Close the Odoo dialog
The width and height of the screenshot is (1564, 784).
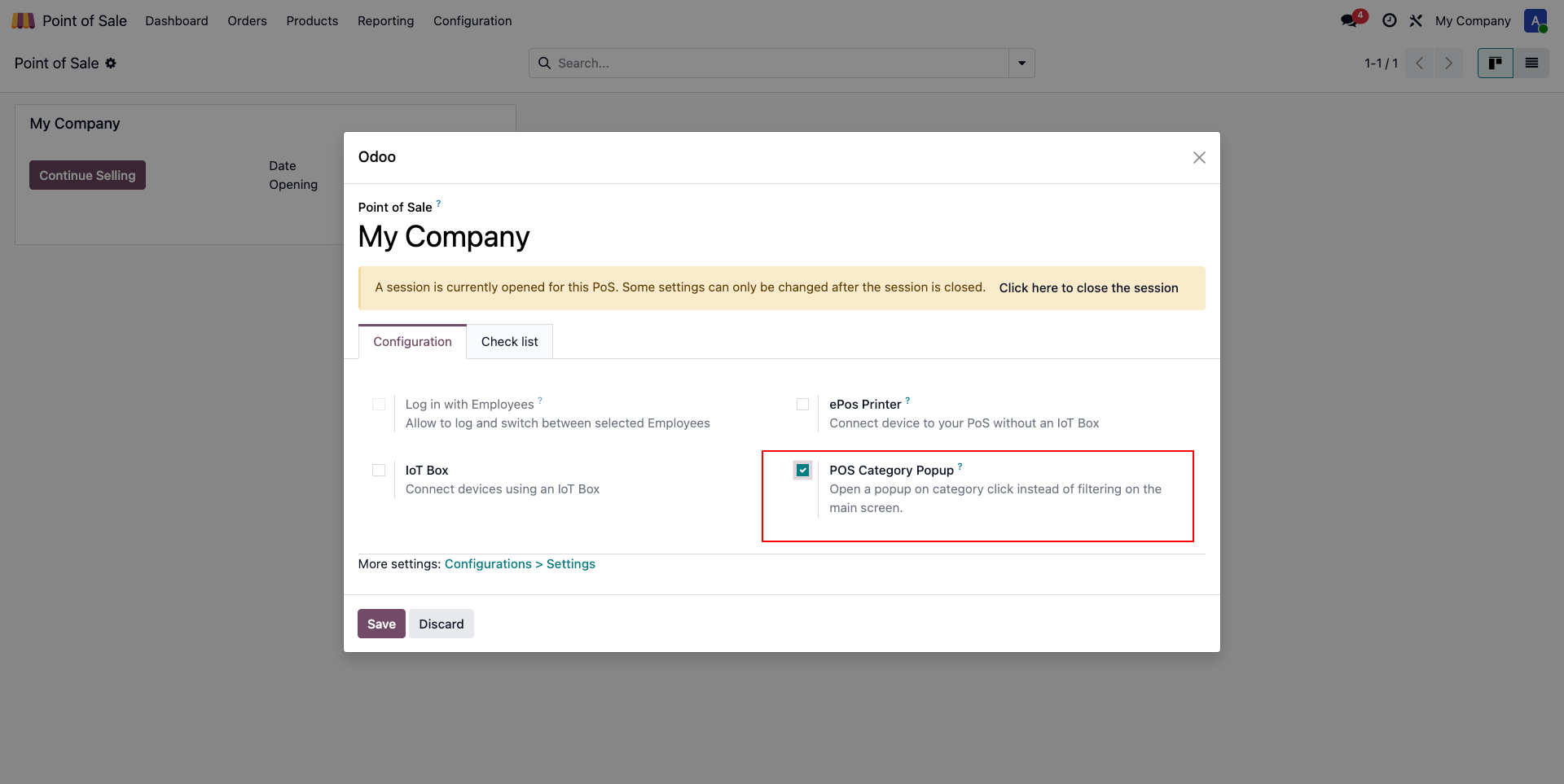(1199, 157)
